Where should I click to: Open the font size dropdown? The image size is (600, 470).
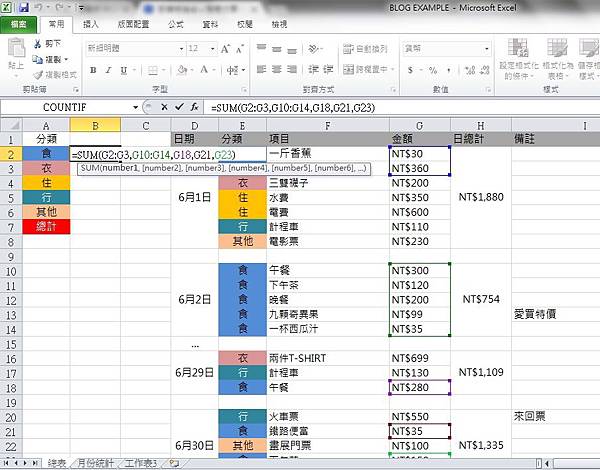(x=212, y=49)
